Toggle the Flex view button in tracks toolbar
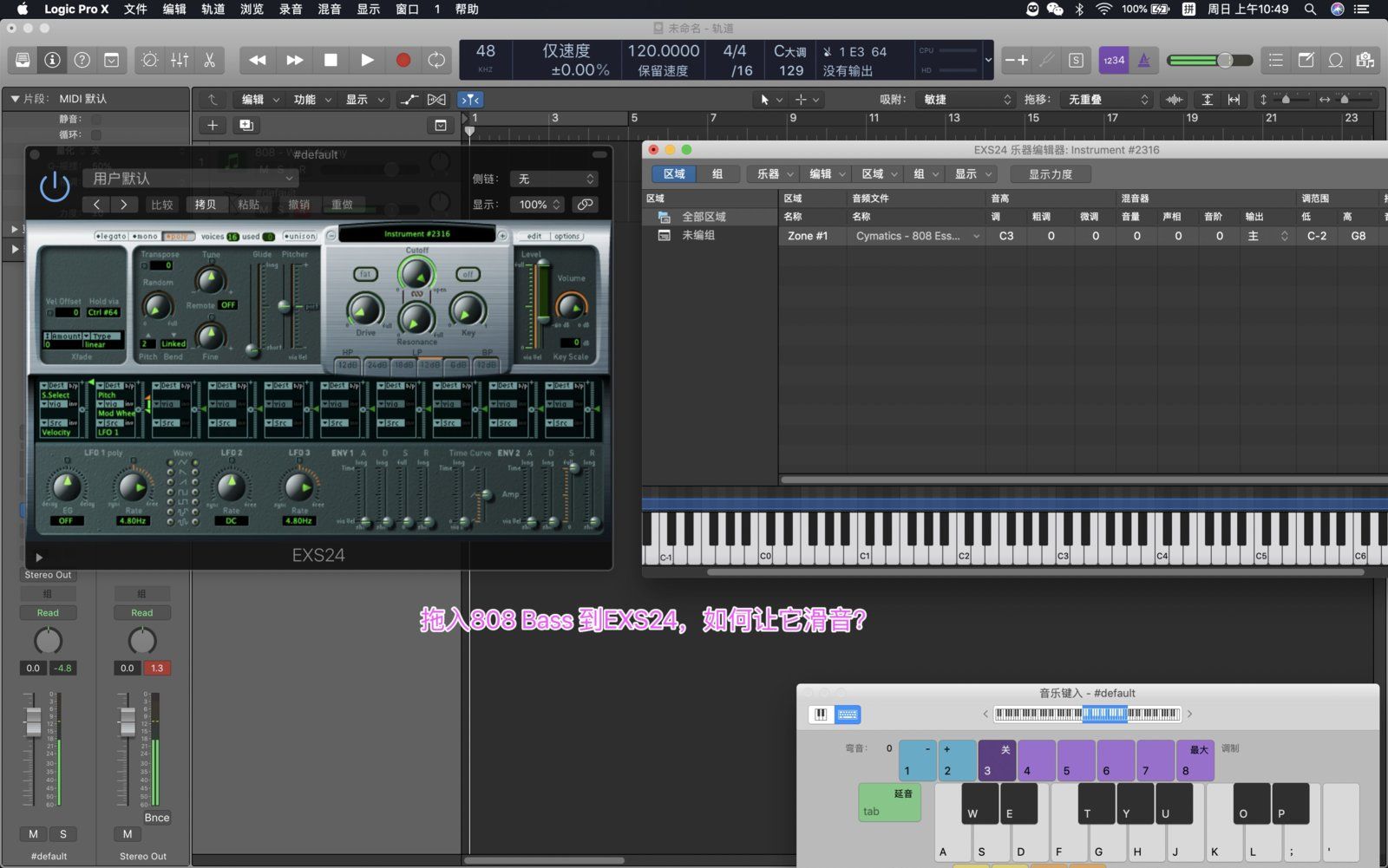 pyautogui.click(x=436, y=100)
